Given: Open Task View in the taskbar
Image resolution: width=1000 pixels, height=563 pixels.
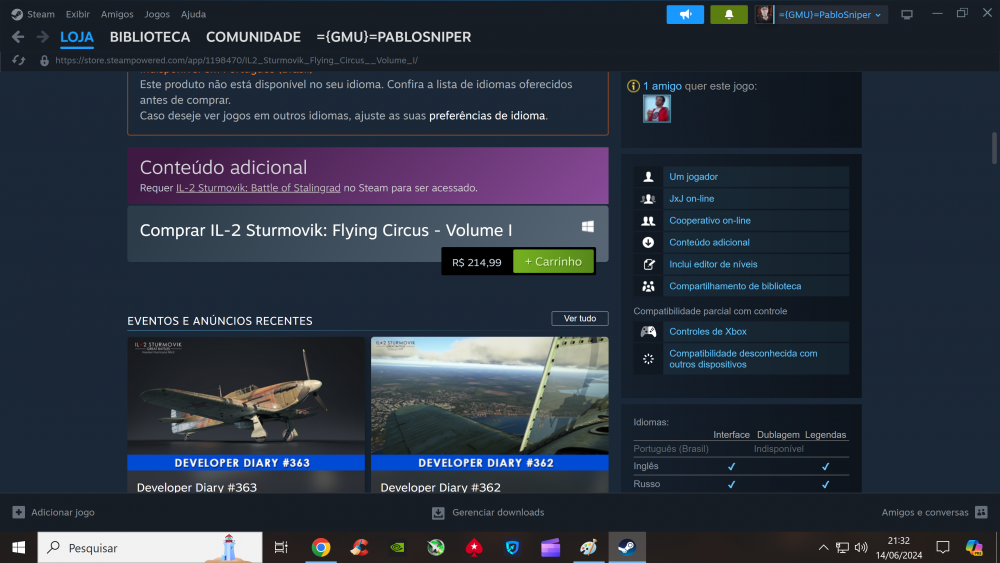Looking at the screenshot, I should tap(281, 547).
